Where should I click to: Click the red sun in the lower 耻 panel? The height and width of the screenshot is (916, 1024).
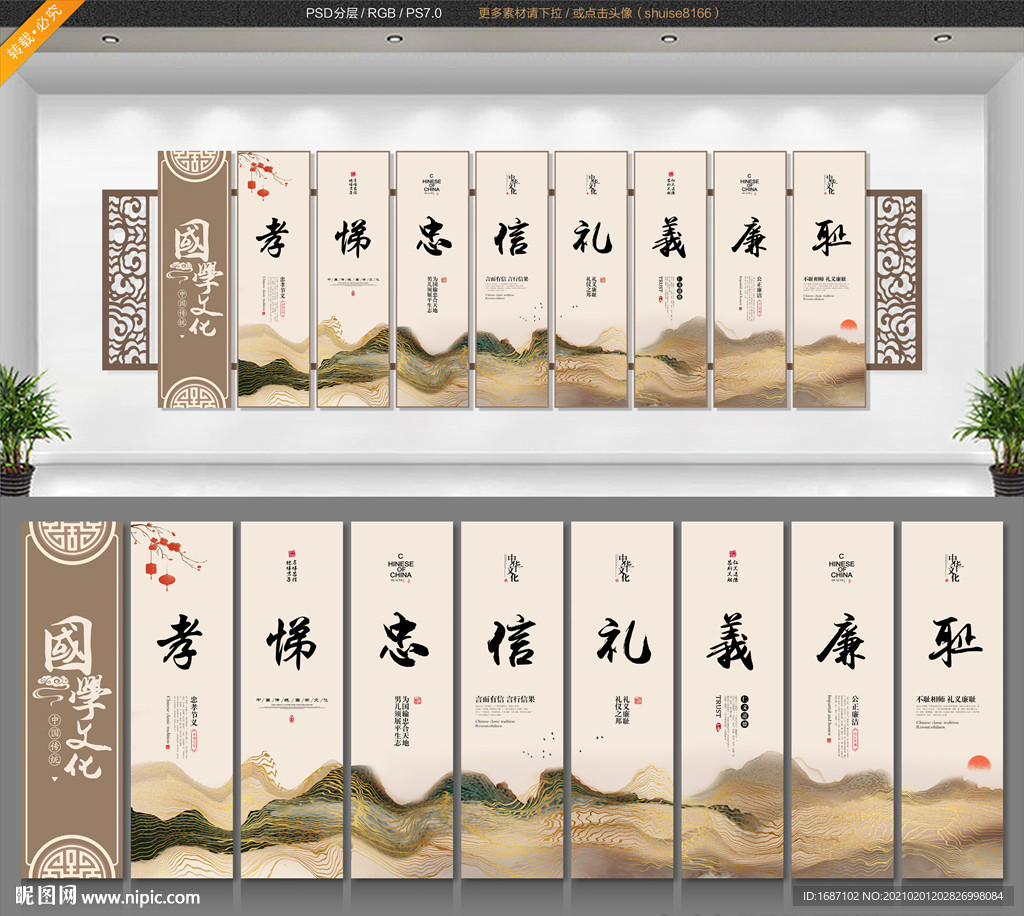coord(978,764)
